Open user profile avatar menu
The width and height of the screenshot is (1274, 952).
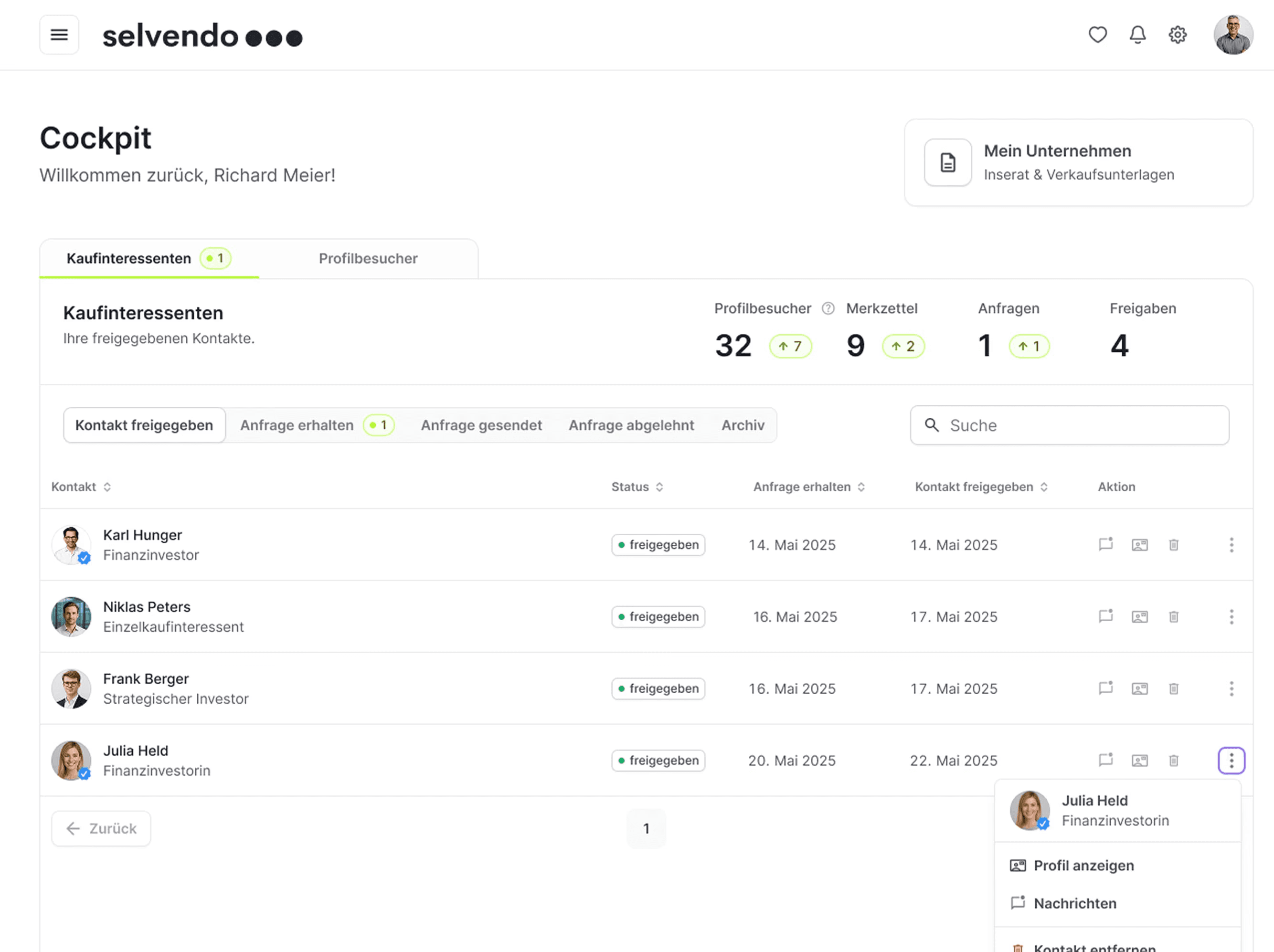click(x=1233, y=35)
